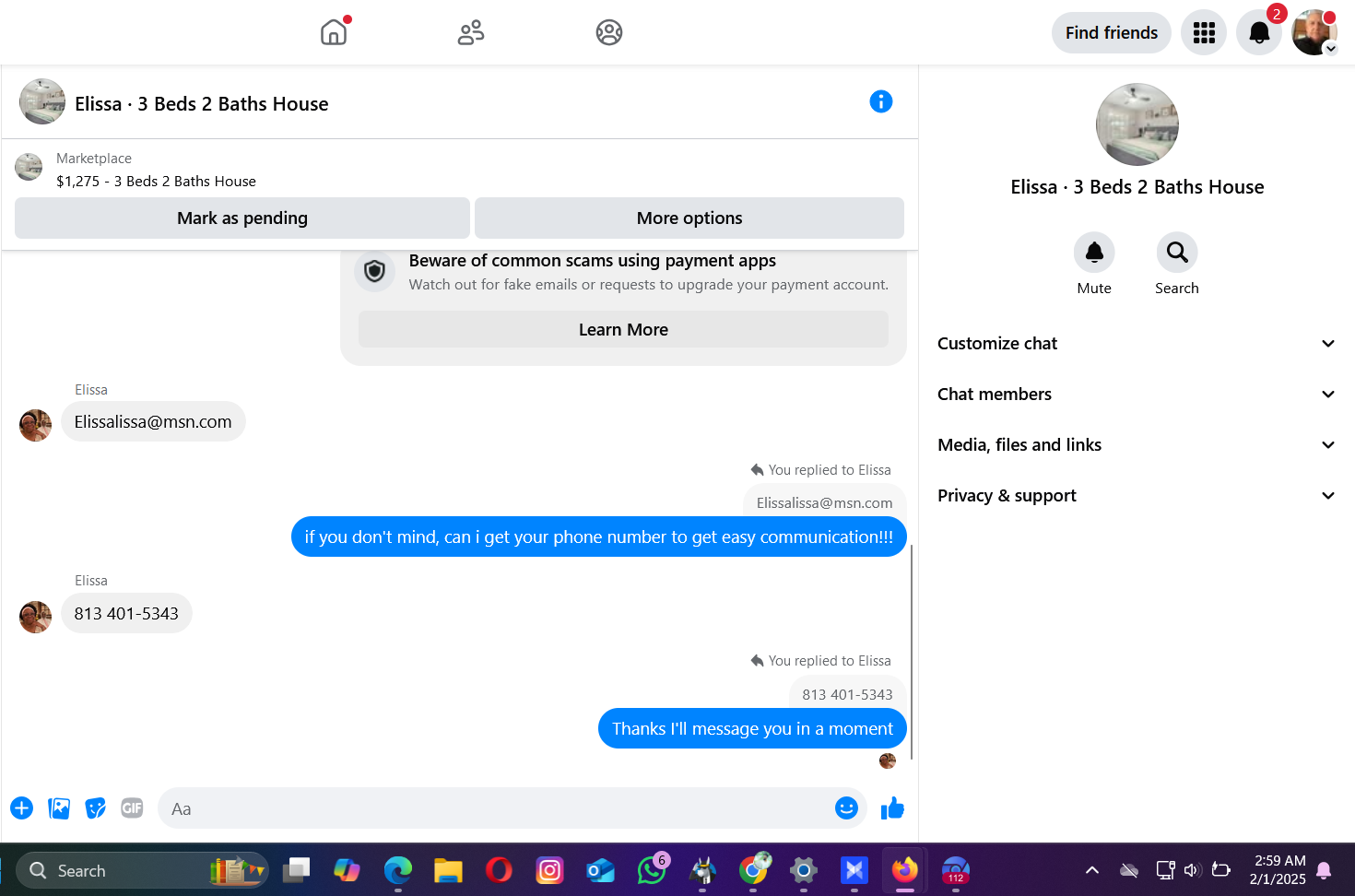Click the More options button
Screen dimensions: 1355x896
(x=689, y=218)
